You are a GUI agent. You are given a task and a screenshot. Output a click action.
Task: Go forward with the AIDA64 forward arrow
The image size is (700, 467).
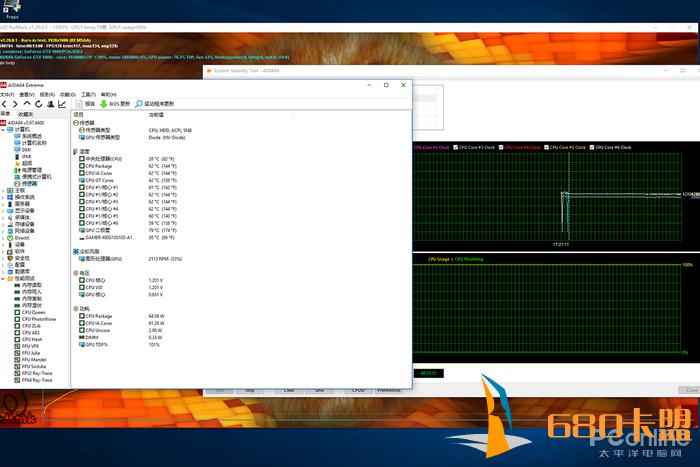pos(16,104)
